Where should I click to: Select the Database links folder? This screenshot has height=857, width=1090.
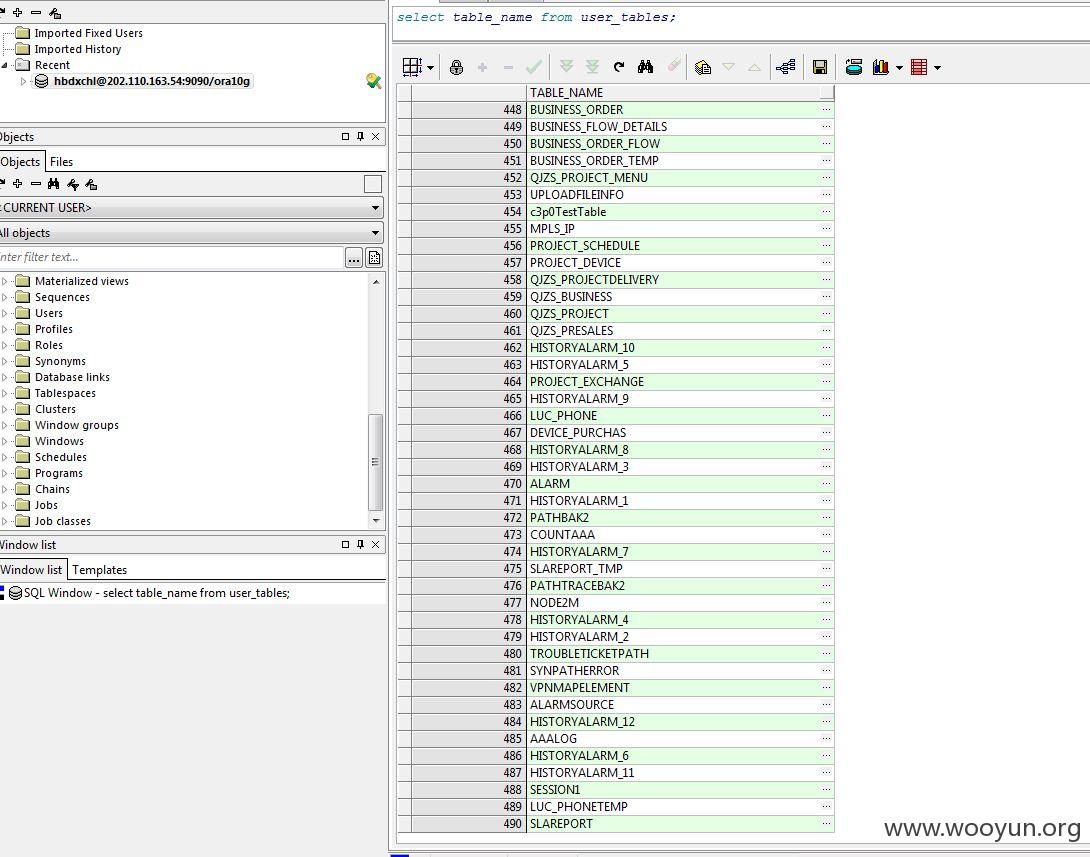(72, 377)
